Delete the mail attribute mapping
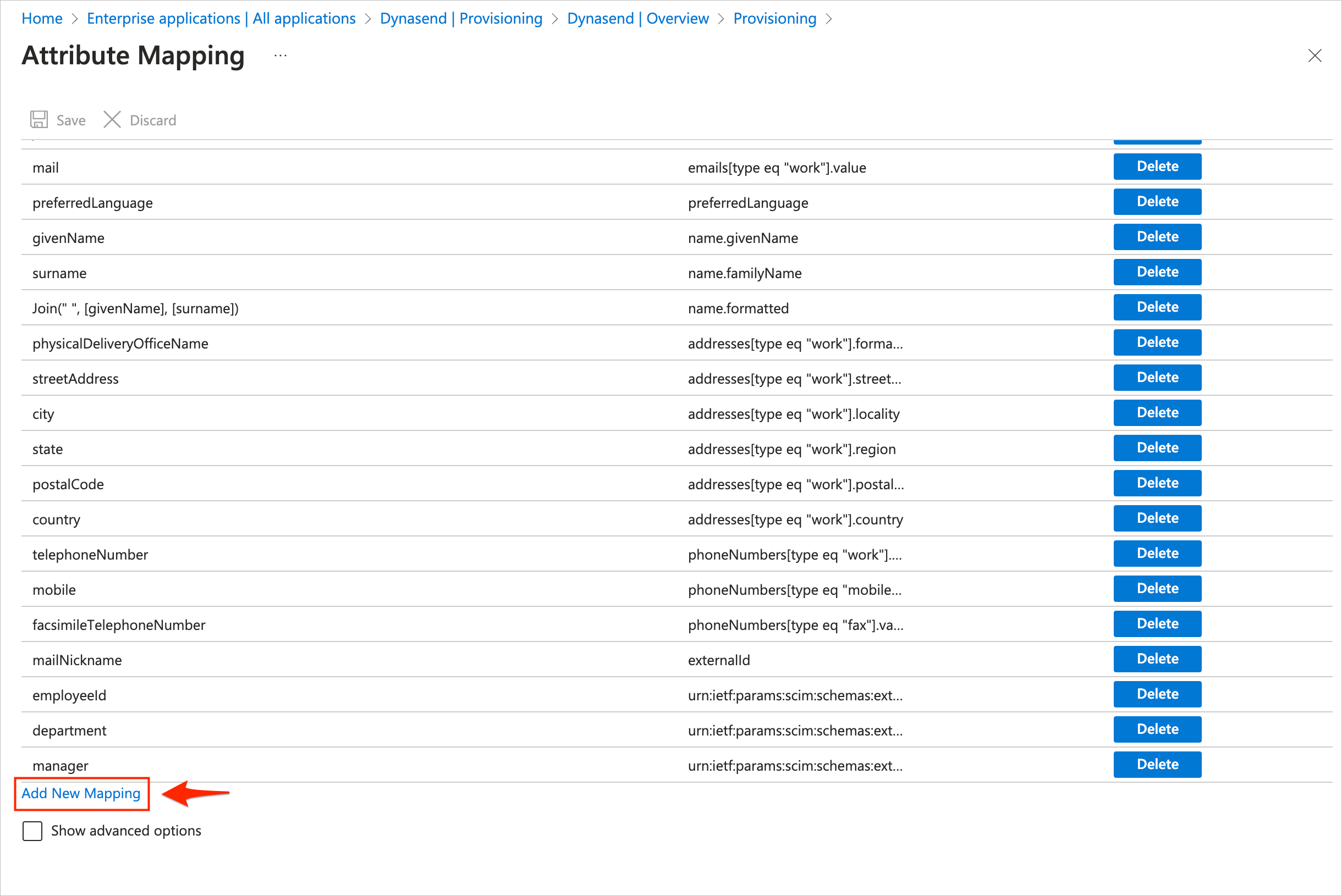Viewport: 1342px width, 896px height. tap(1157, 167)
